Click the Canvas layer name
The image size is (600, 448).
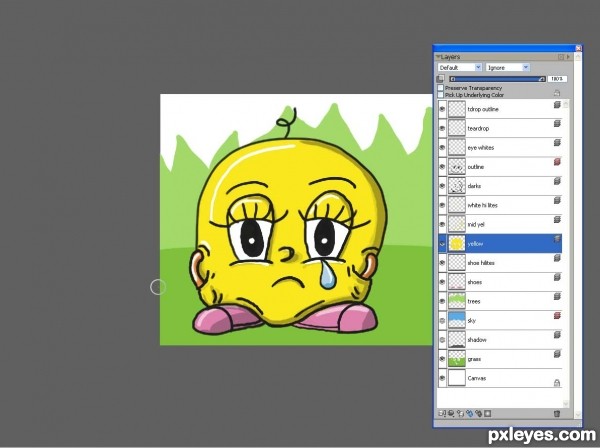[x=477, y=378]
